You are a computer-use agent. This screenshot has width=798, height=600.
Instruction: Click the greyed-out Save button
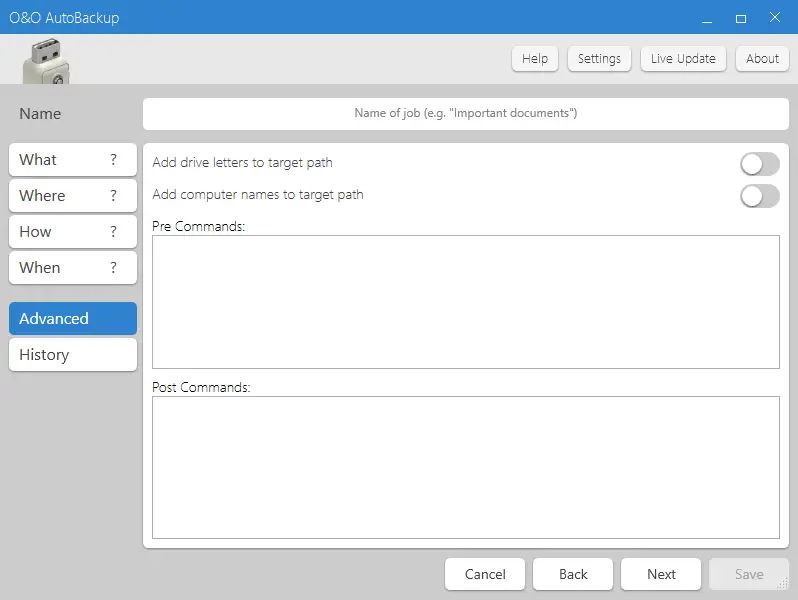749,574
